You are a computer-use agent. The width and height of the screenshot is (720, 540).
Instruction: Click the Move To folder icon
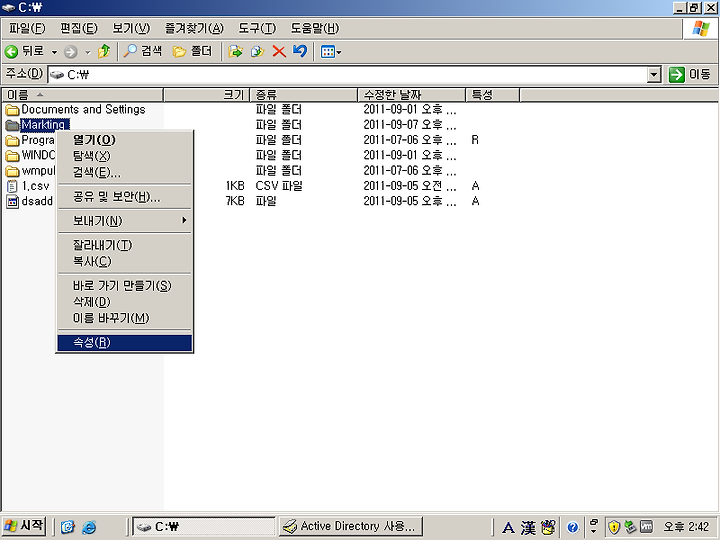pos(236,51)
